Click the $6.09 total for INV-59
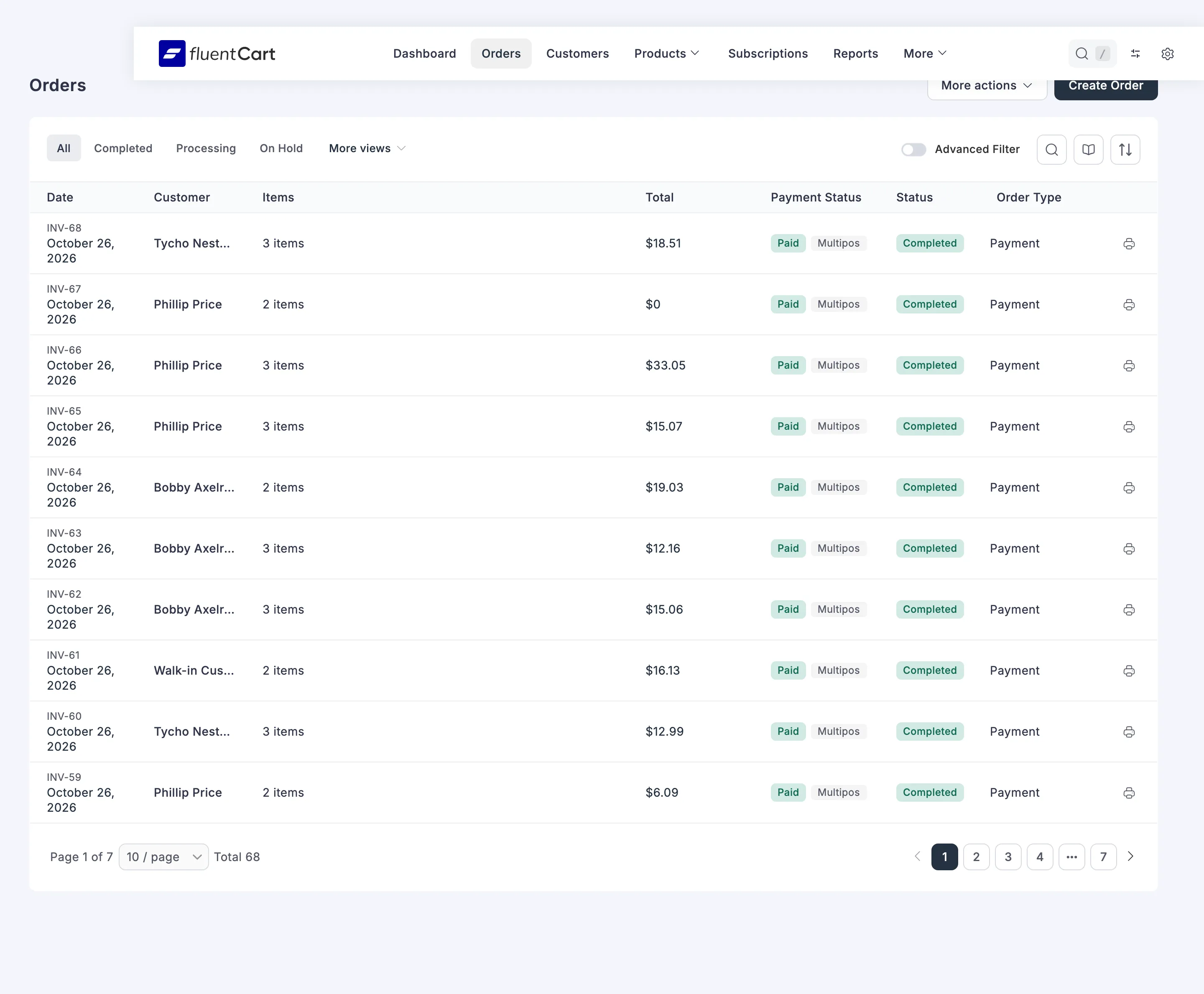The image size is (1204, 994). click(x=662, y=793)
